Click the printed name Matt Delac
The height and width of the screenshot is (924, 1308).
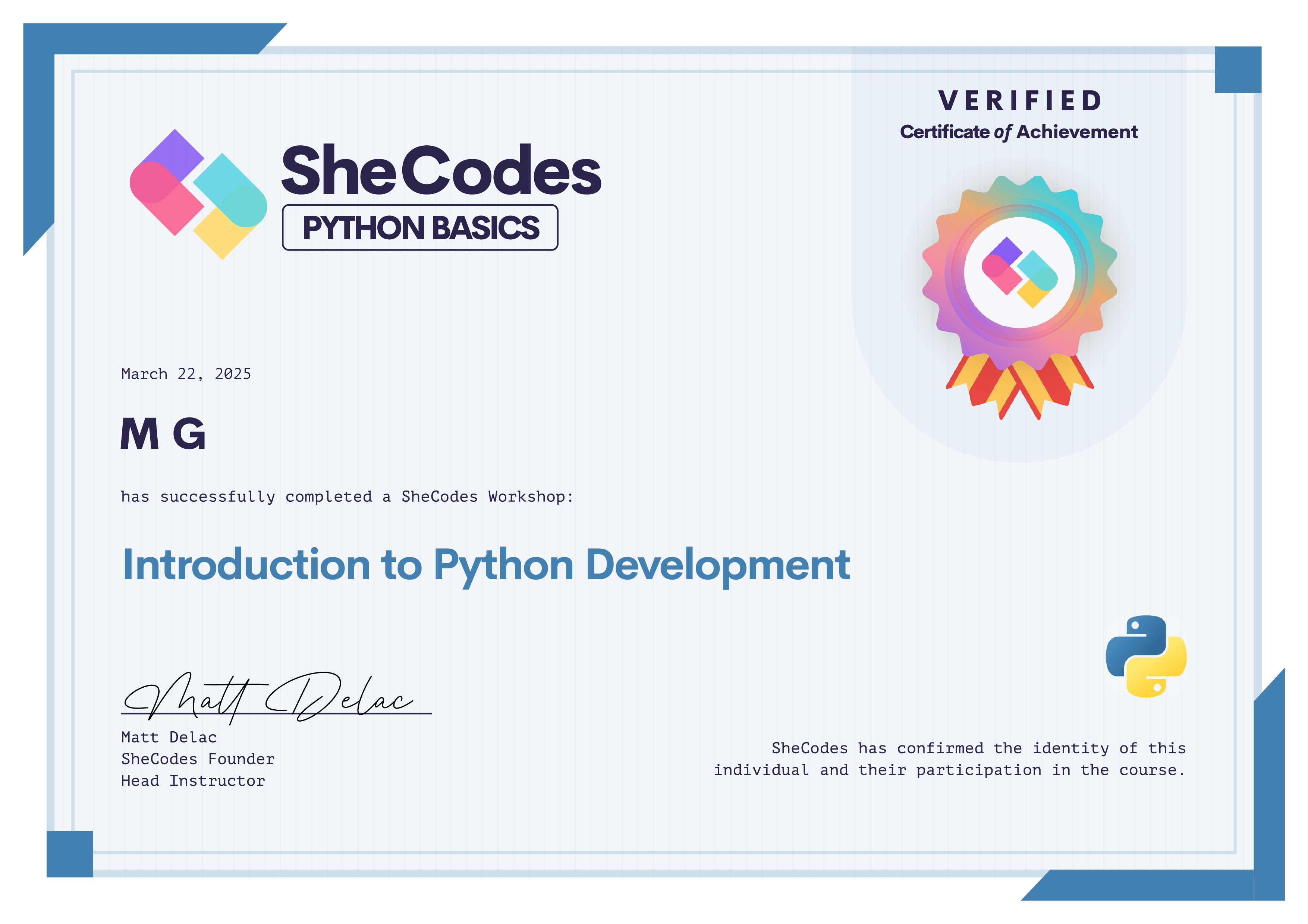[169, 737]
